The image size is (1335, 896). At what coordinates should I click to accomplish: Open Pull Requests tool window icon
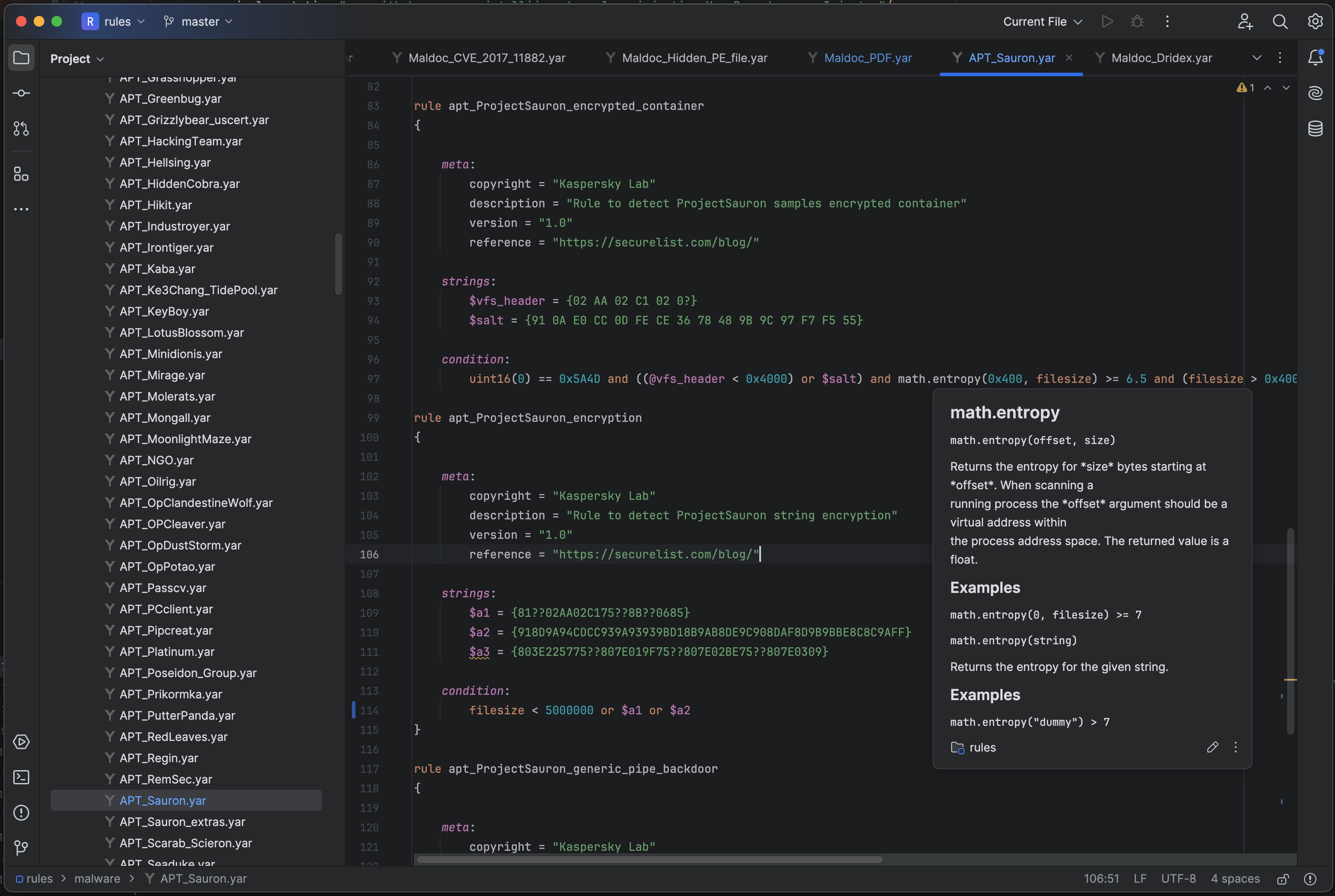[21, 129]
